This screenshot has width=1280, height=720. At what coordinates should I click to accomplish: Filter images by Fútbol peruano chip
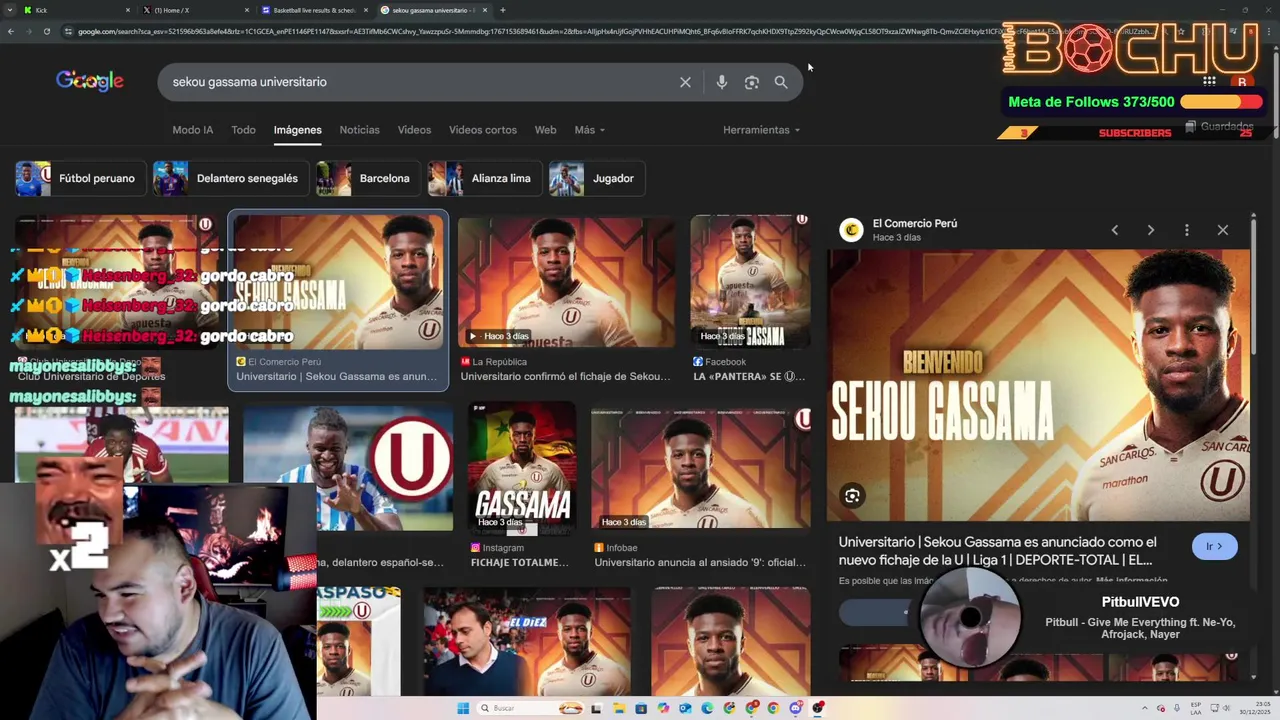(80, 178)
